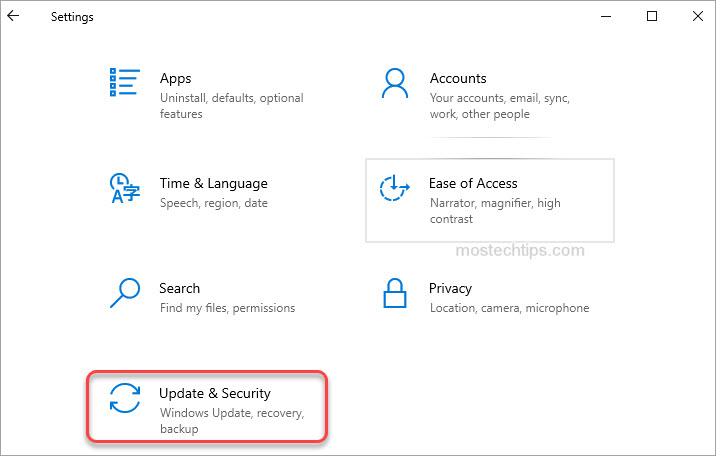Open the Apps settings heading
The image size is (716, 456).
tap(175, 78)
